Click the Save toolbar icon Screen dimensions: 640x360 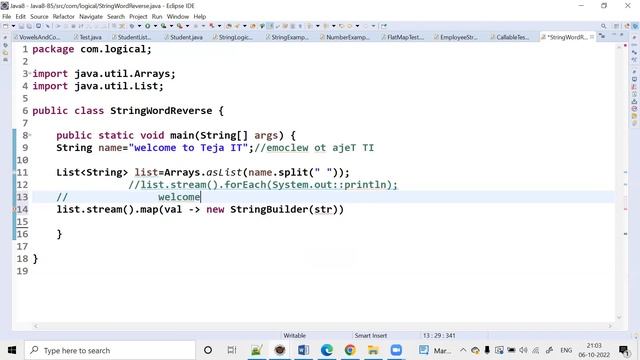[21, 26]
